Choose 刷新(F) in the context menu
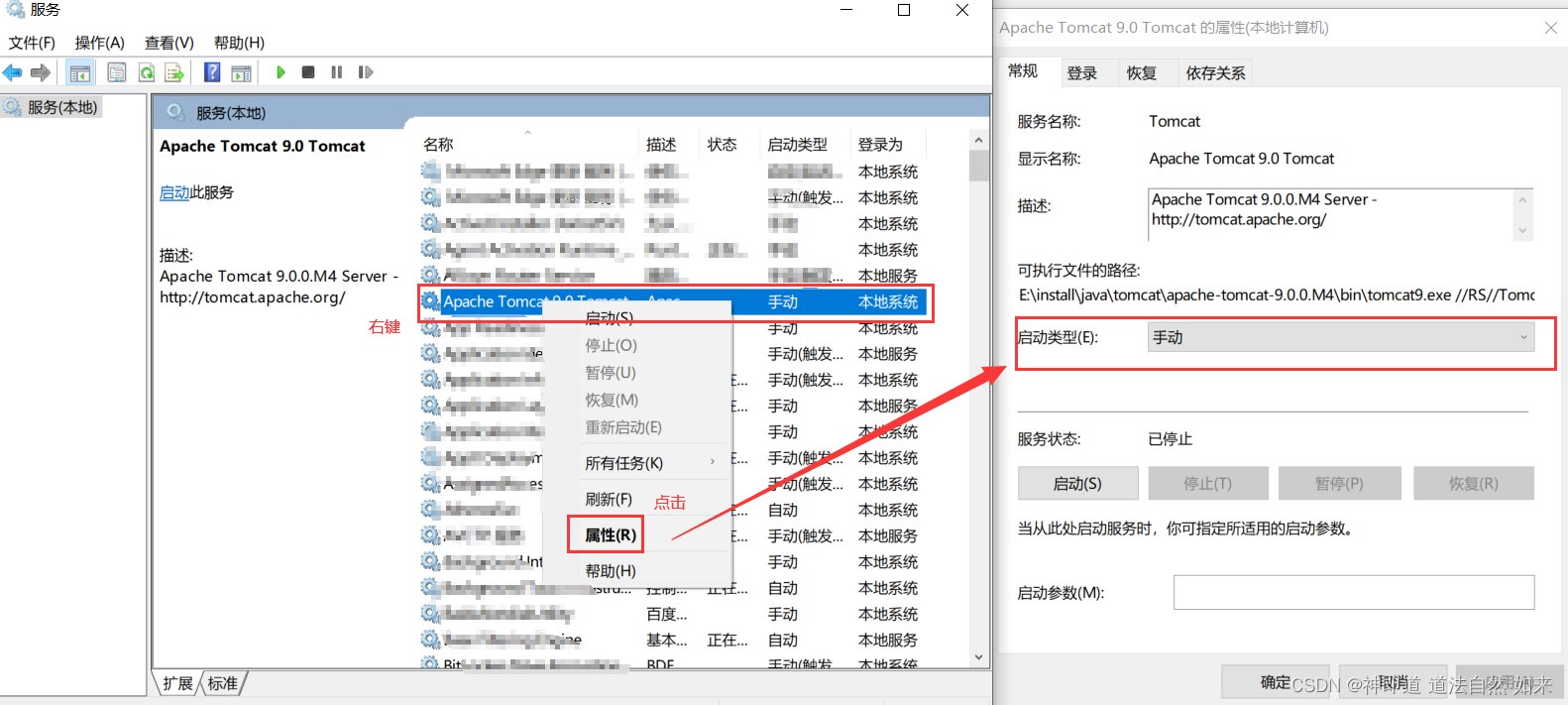1568x705 pixels. click(609, 499)
